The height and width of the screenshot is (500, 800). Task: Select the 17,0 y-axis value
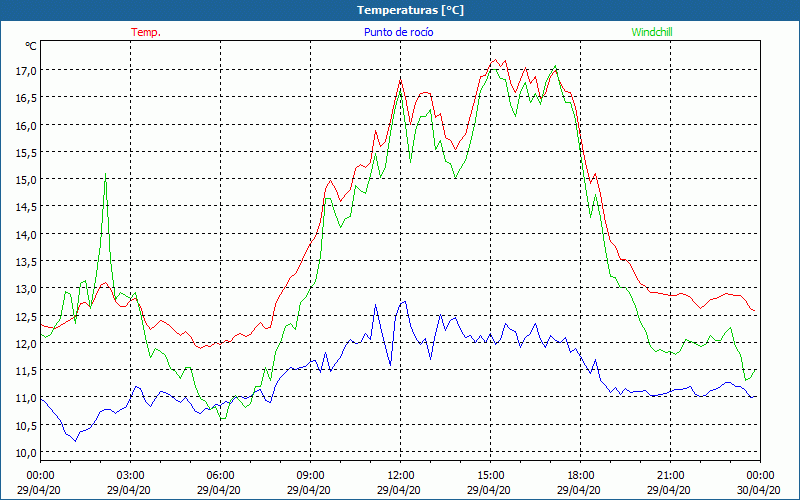pyautogui.click(x=26, y=70)
